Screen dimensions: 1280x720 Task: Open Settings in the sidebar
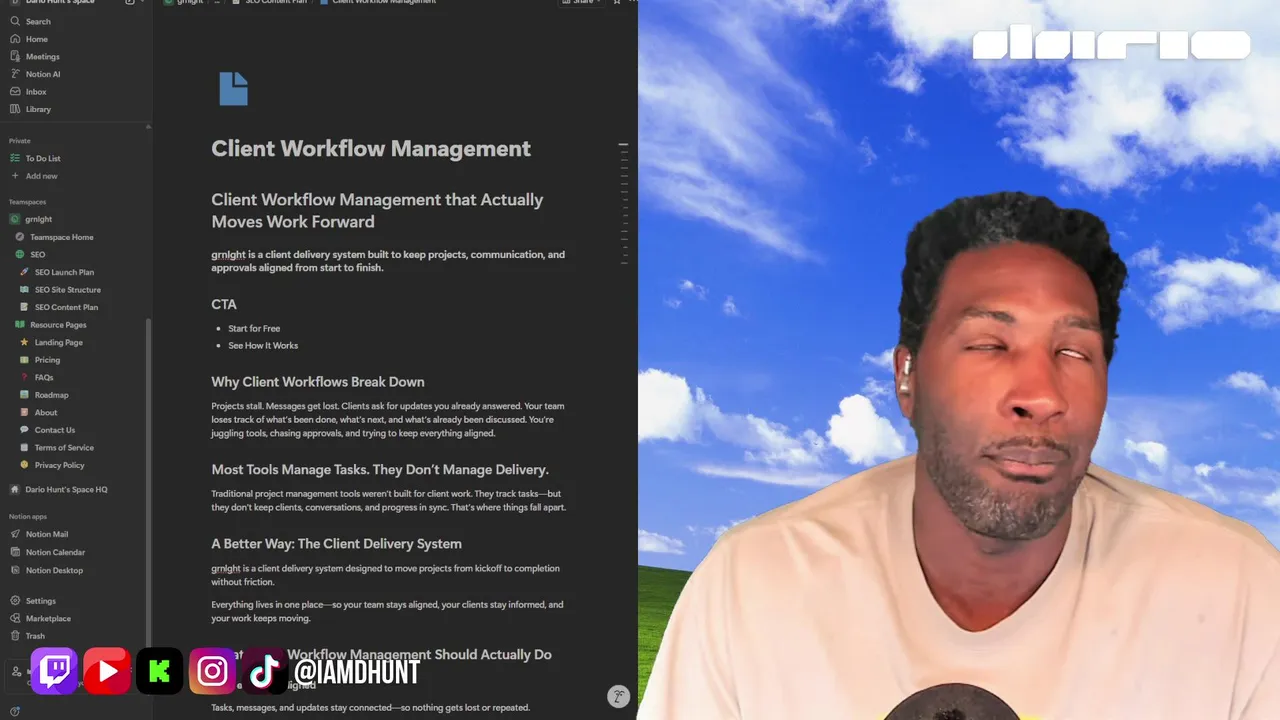40,601
